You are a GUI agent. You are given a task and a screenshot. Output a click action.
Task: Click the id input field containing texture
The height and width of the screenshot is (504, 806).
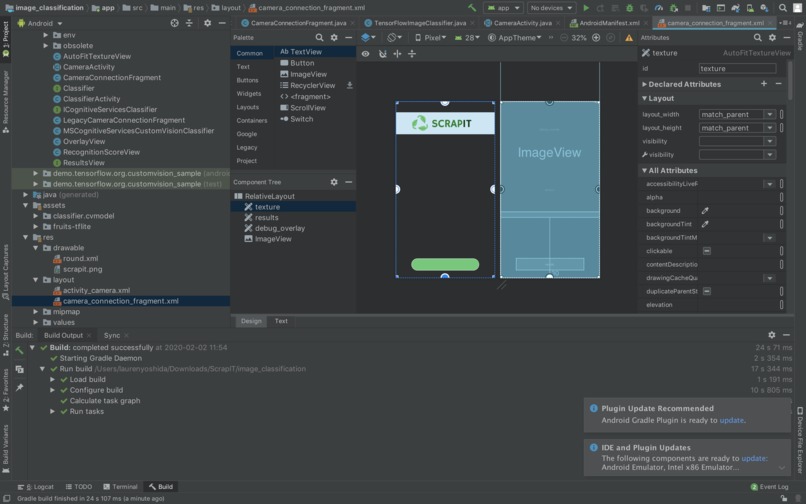coord(737,68)
